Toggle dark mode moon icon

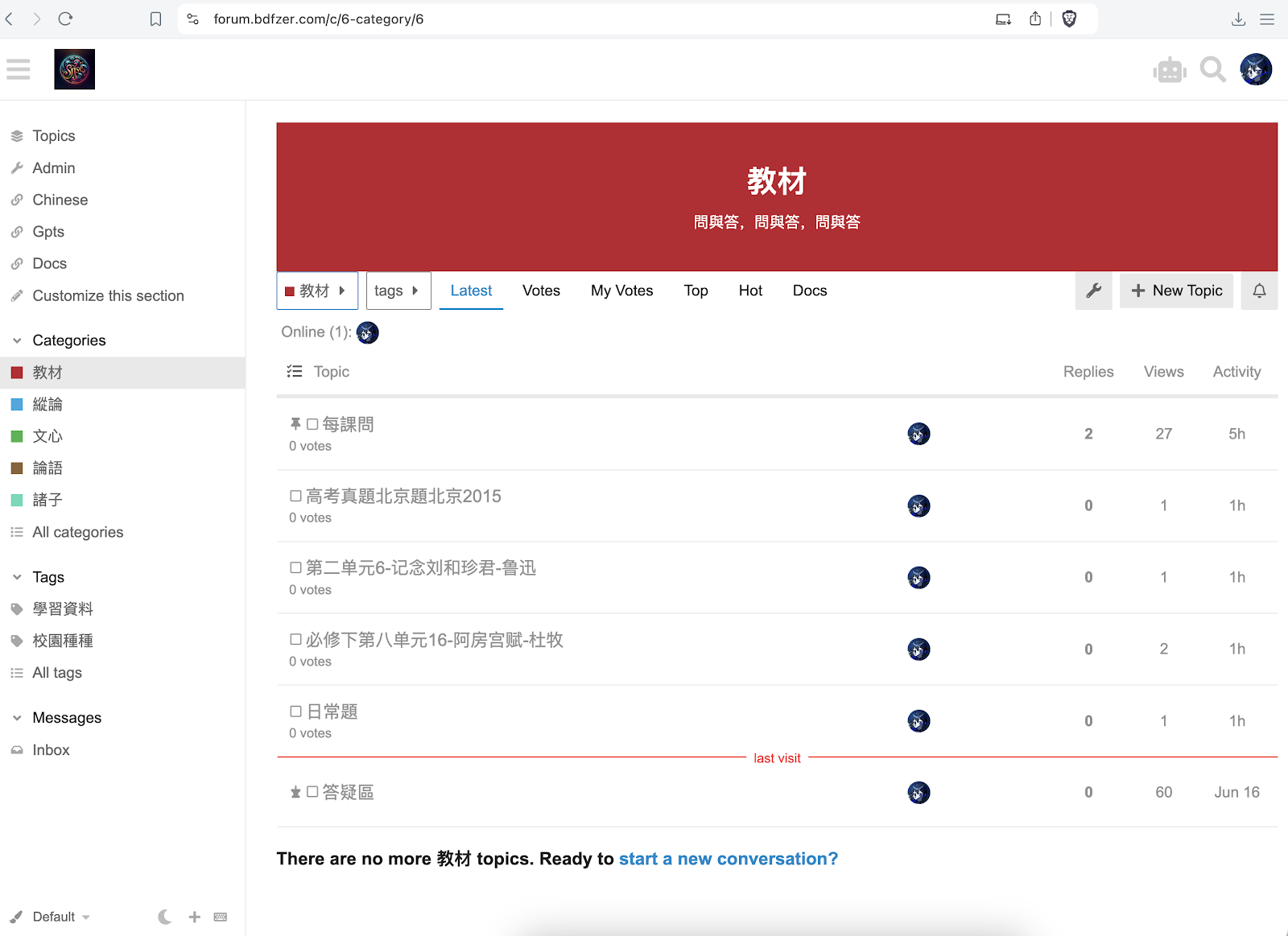(165, 917)
